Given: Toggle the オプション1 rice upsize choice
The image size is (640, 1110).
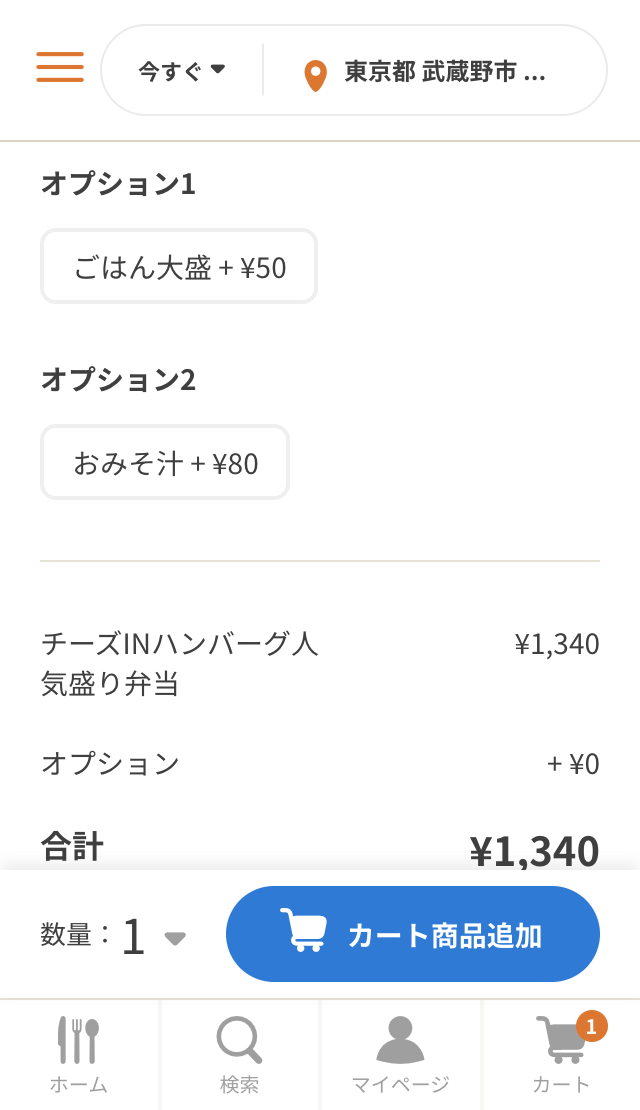Looking at the screenshot, I should 178,267.
